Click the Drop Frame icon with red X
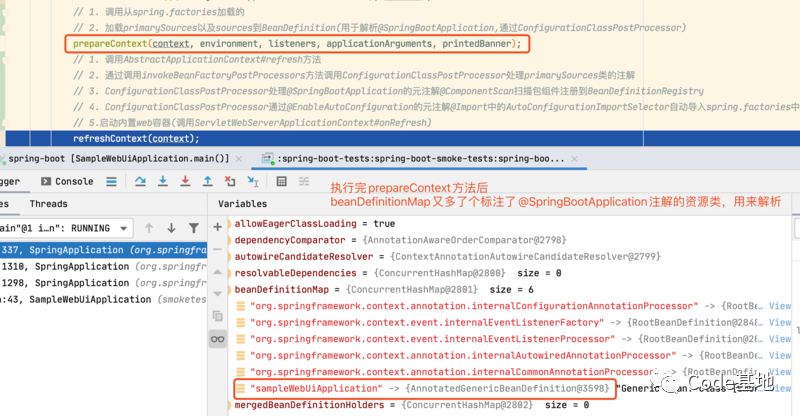This screenshot has height=416, width=800. coord(230,181)
